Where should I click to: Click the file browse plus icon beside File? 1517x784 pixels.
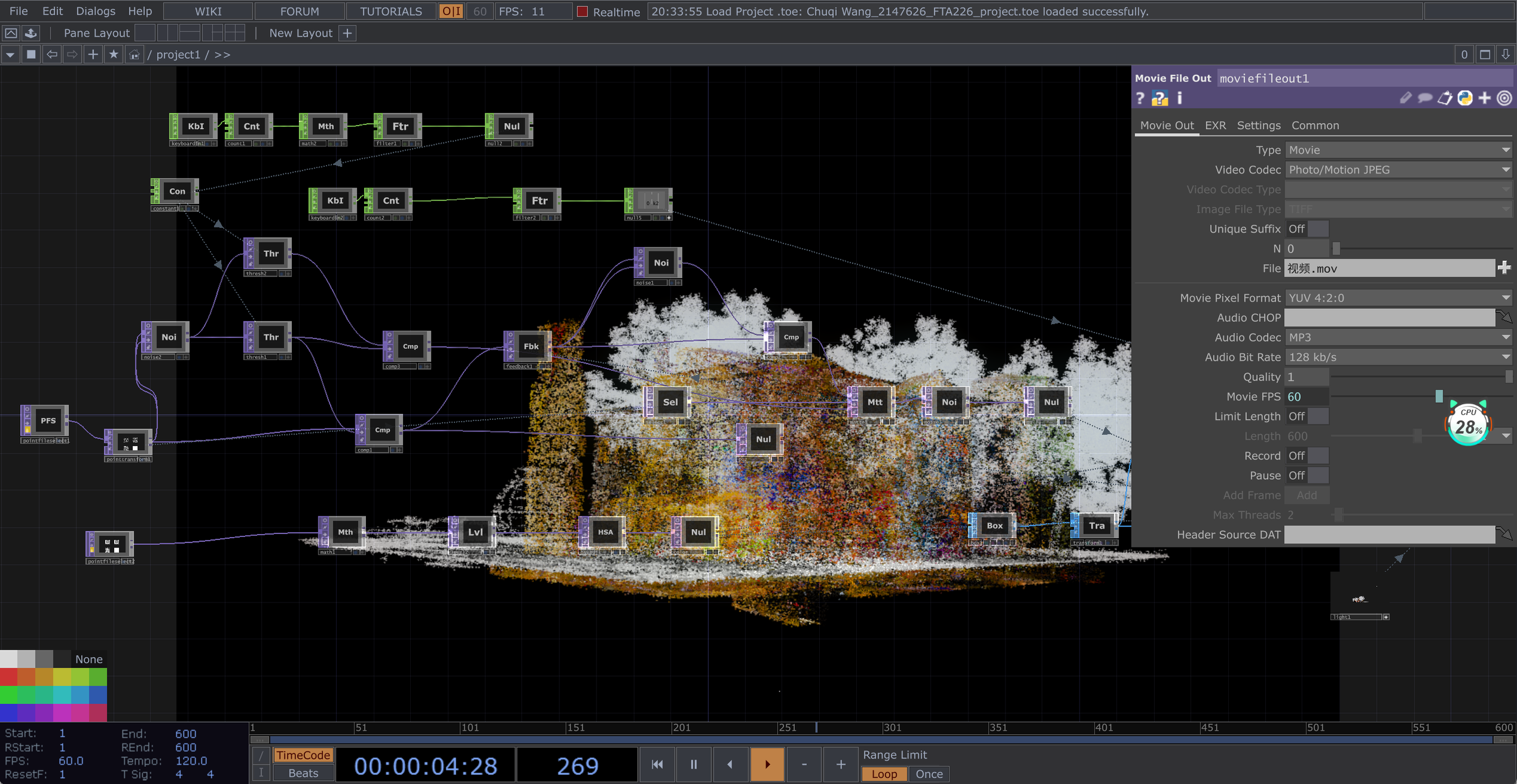1504,268
